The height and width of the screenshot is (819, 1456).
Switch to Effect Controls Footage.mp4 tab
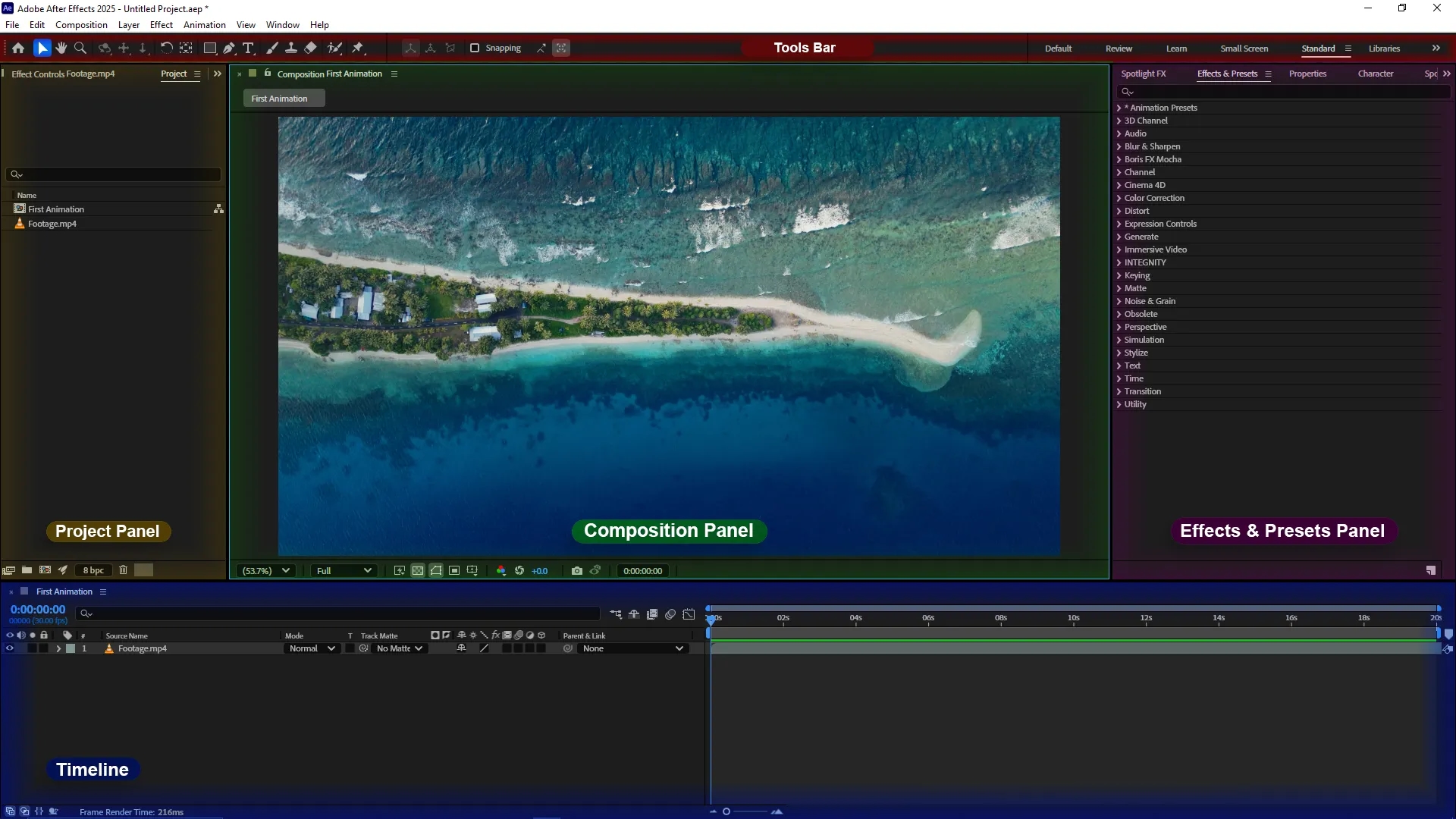[x=63, y=74]
